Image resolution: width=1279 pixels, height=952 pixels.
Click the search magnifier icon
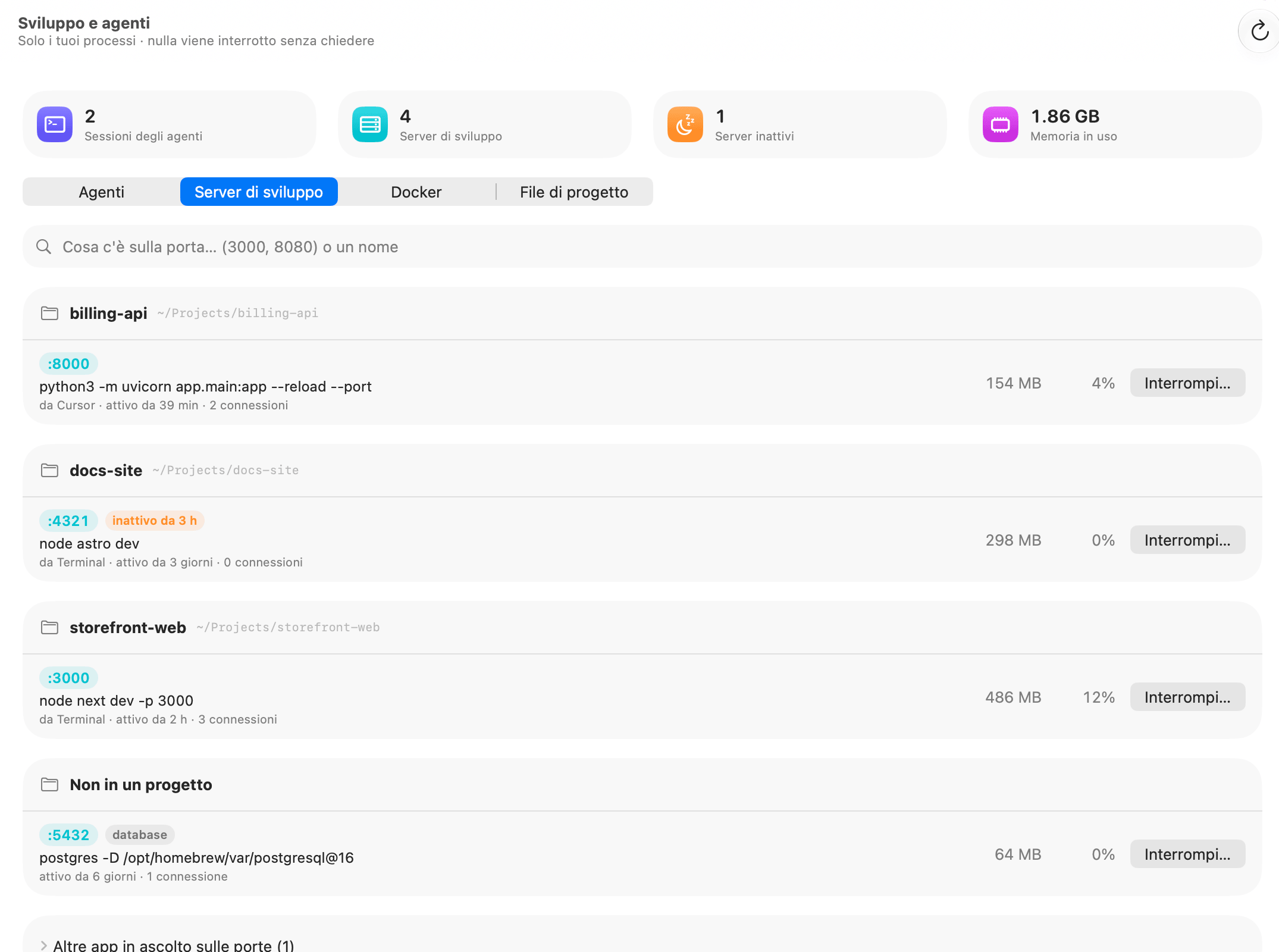click(x=43, y=246)
